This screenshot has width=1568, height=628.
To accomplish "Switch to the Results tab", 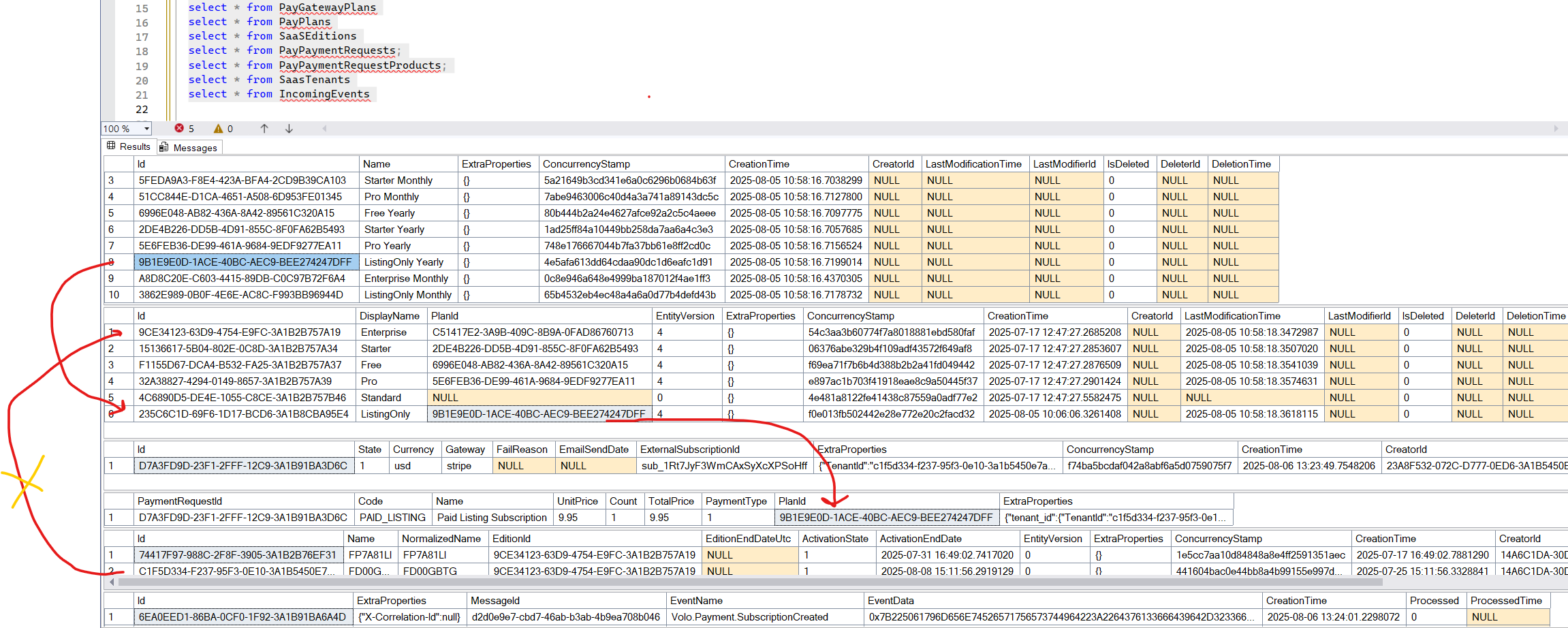I will [129, 146].
